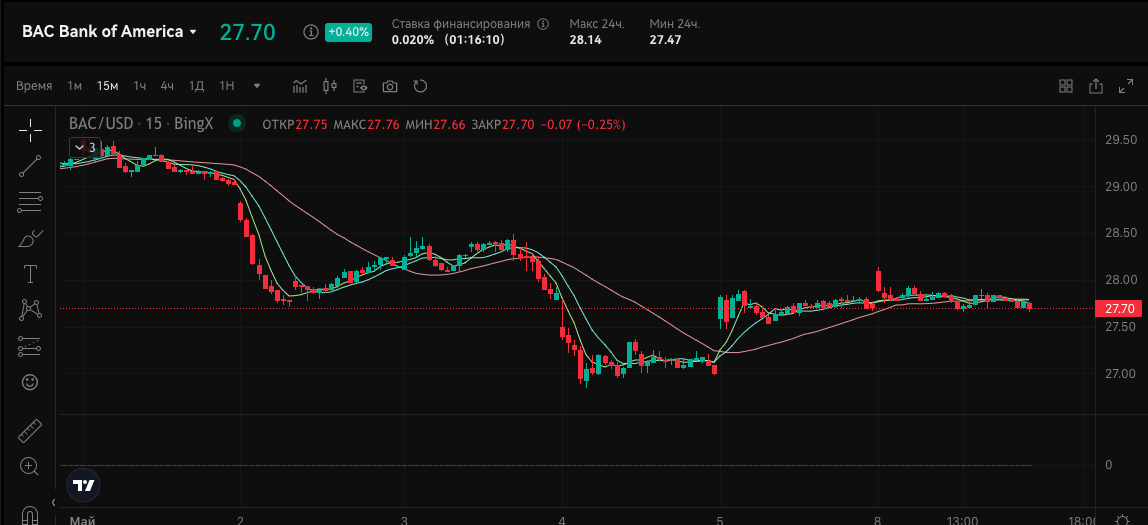Open the forecasting and measurement tools
Viewport: 1148px width, 525px height.
tap(30, 346)
